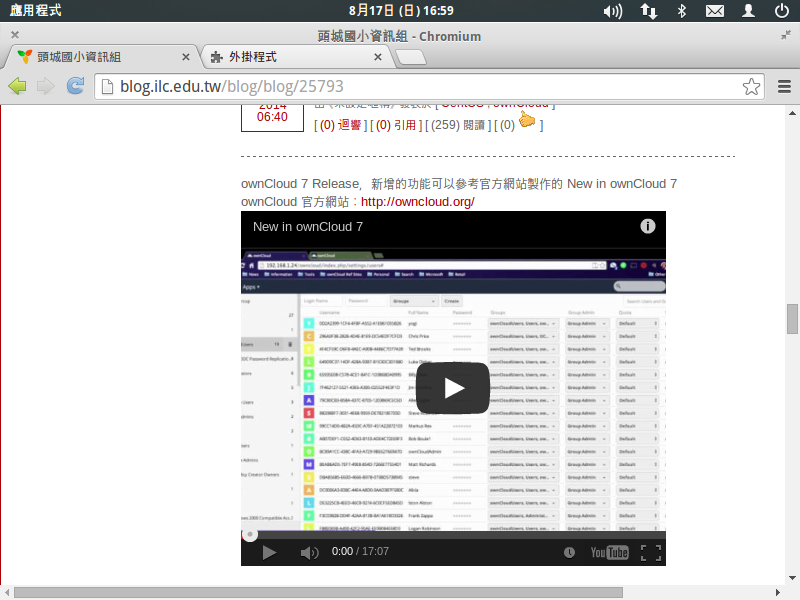Close the 外掛程式 tab
The width and height of the screenshot is (800, 600).
378,57
